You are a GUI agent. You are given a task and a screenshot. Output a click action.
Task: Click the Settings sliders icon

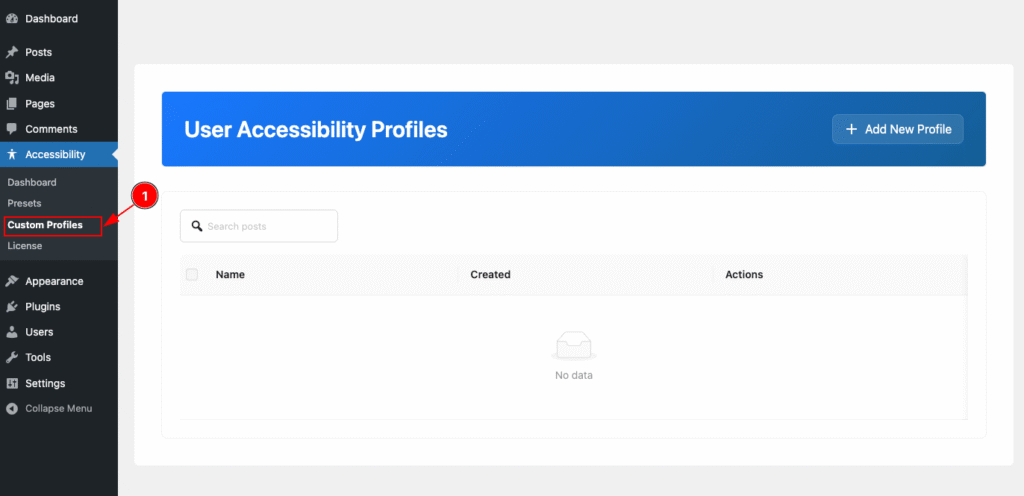point(12,383)
